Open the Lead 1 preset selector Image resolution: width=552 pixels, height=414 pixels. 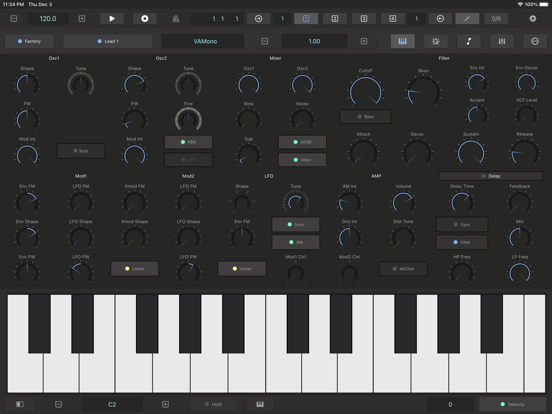coord(108,41)
